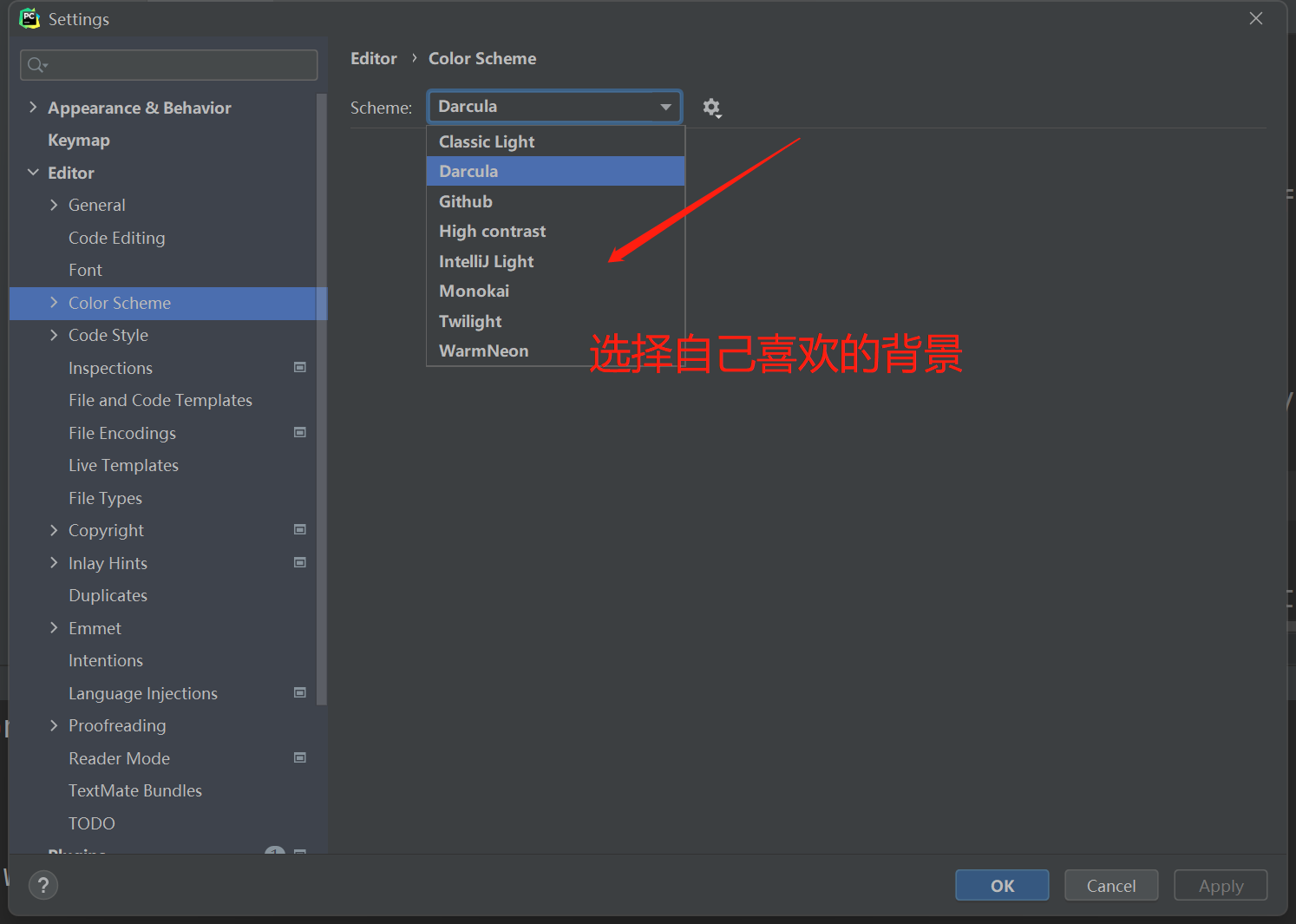
Task: Click the help question mark button
Action: 43,885
